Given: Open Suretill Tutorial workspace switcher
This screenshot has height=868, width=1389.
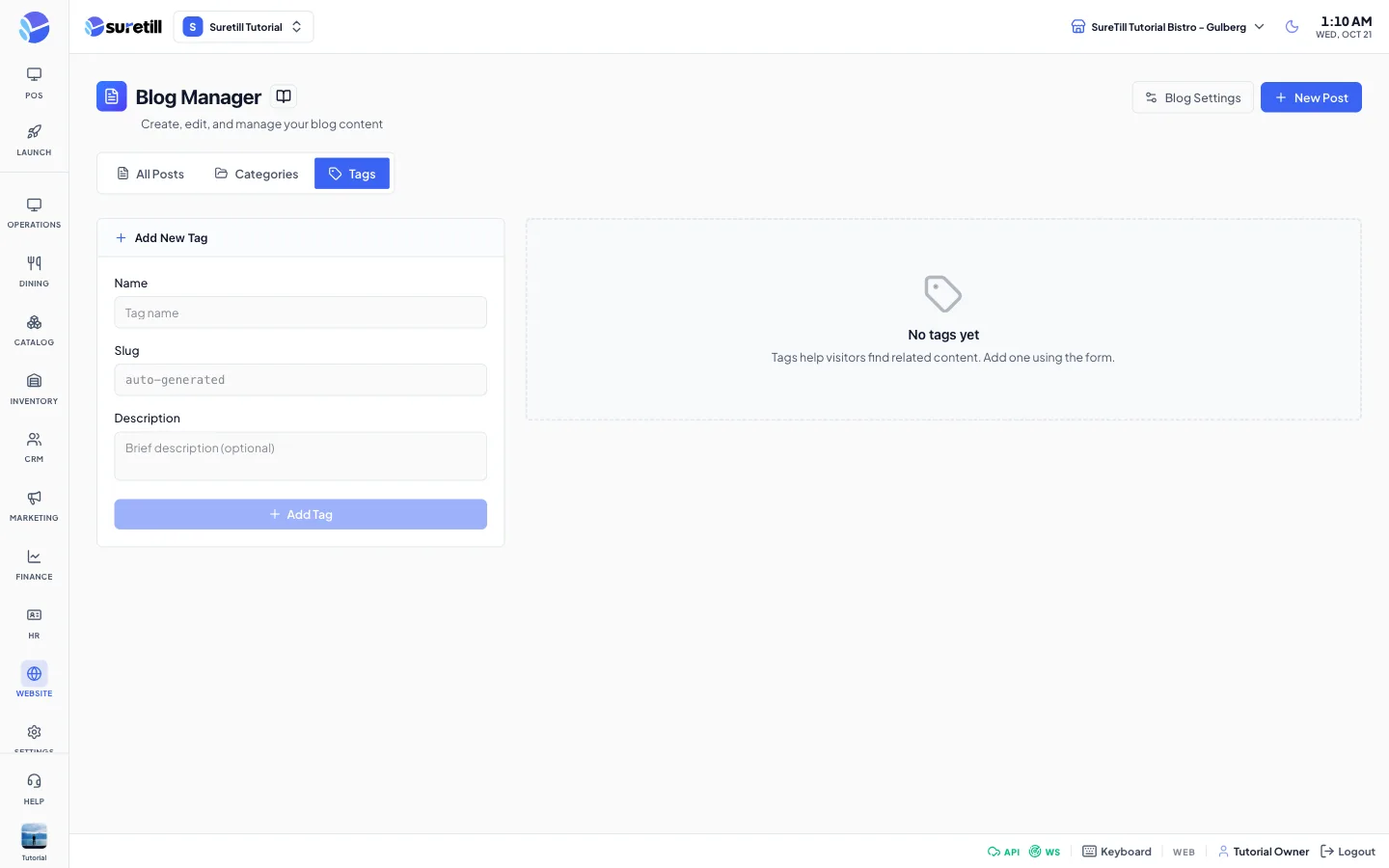Looking at the screenshot, I should click(244, 27).
